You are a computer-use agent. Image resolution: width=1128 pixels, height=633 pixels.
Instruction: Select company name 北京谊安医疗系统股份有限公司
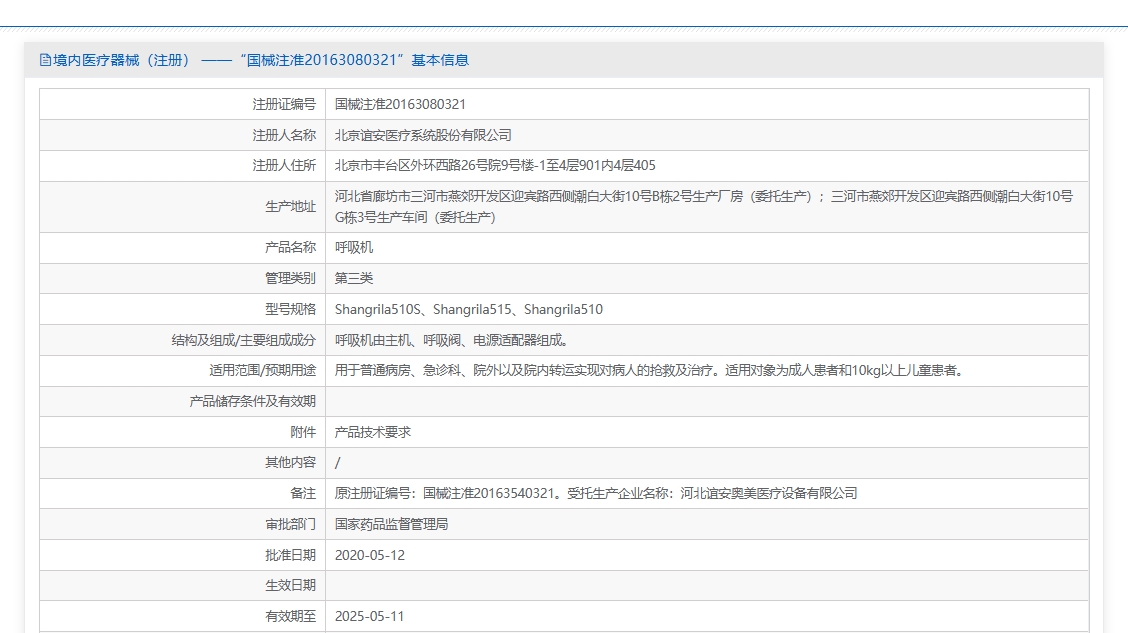click(423, 135)
